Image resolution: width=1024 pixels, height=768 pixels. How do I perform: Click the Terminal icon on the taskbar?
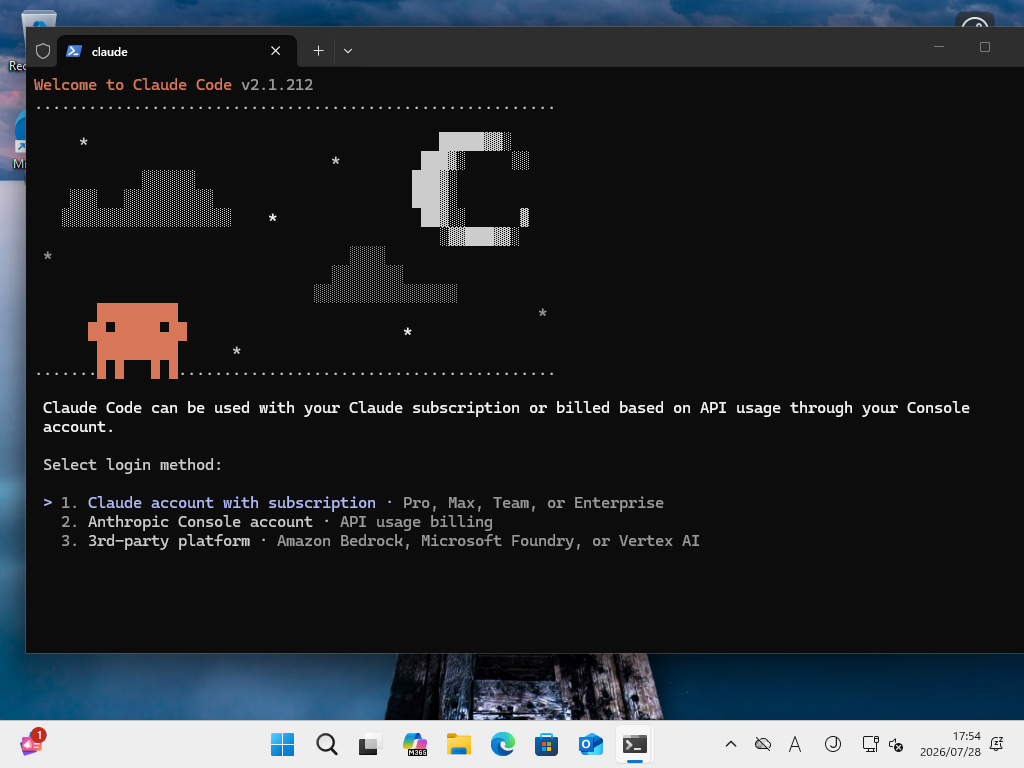634,744
